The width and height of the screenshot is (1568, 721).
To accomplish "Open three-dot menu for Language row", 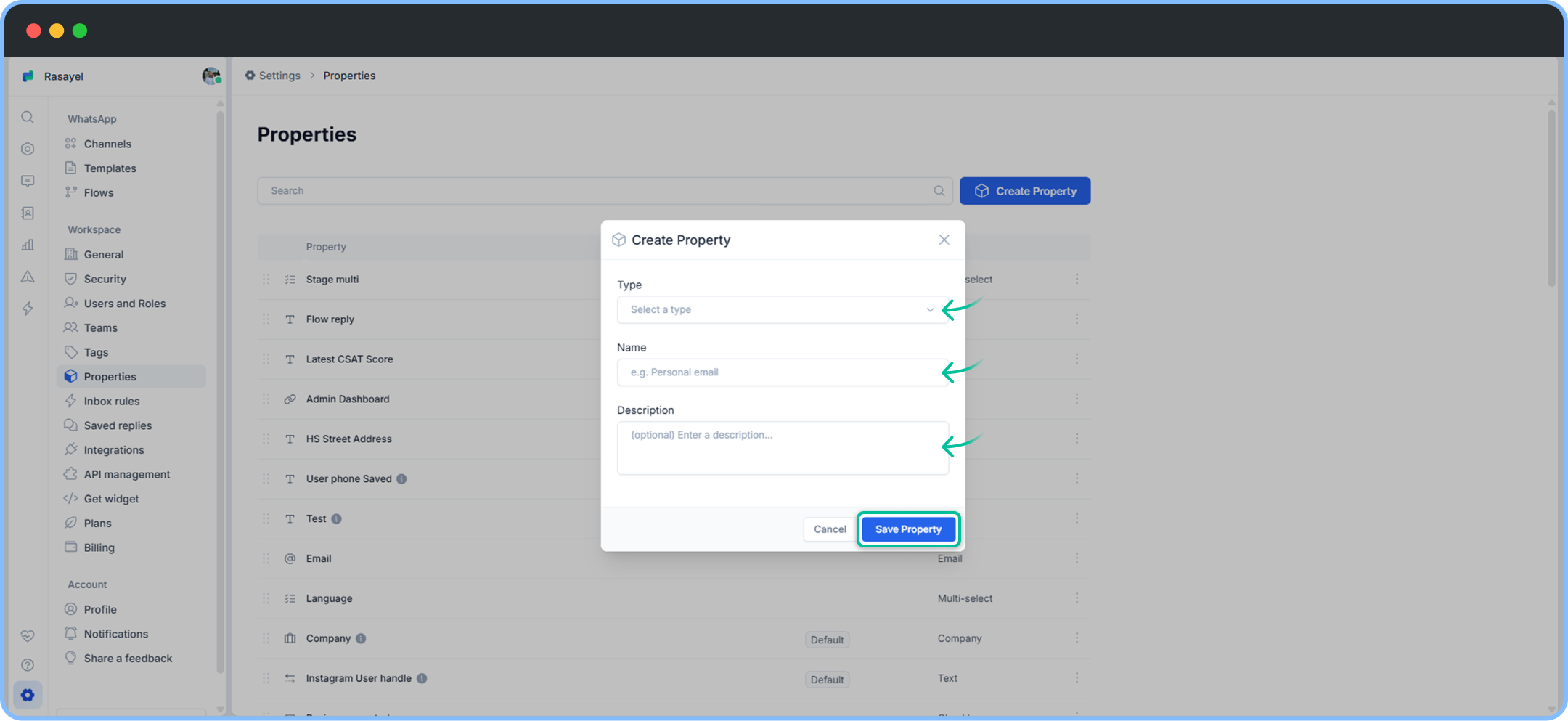I will tap(1077, 598).
